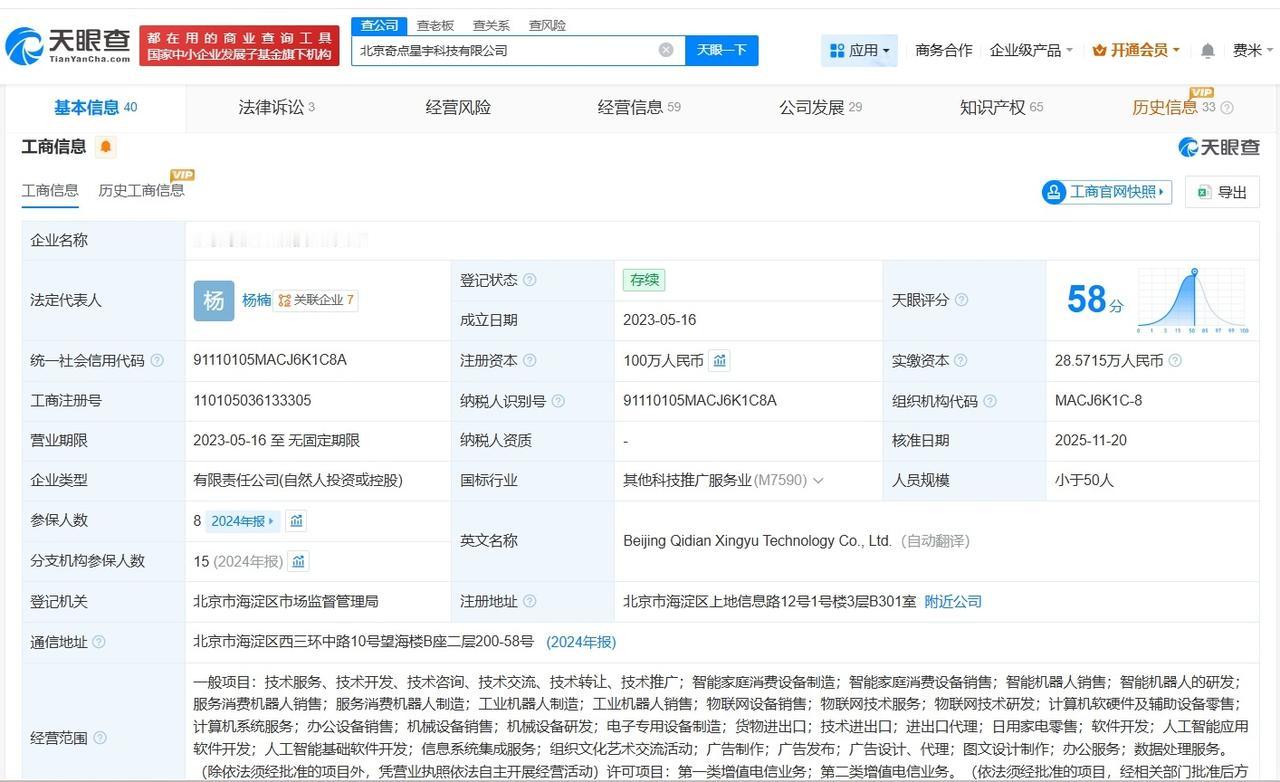The height and width of the screenshot is (782, 1280).
Task: Click the avatar tile with 杨
Action: pyautogui.click(x=214, y=300)
